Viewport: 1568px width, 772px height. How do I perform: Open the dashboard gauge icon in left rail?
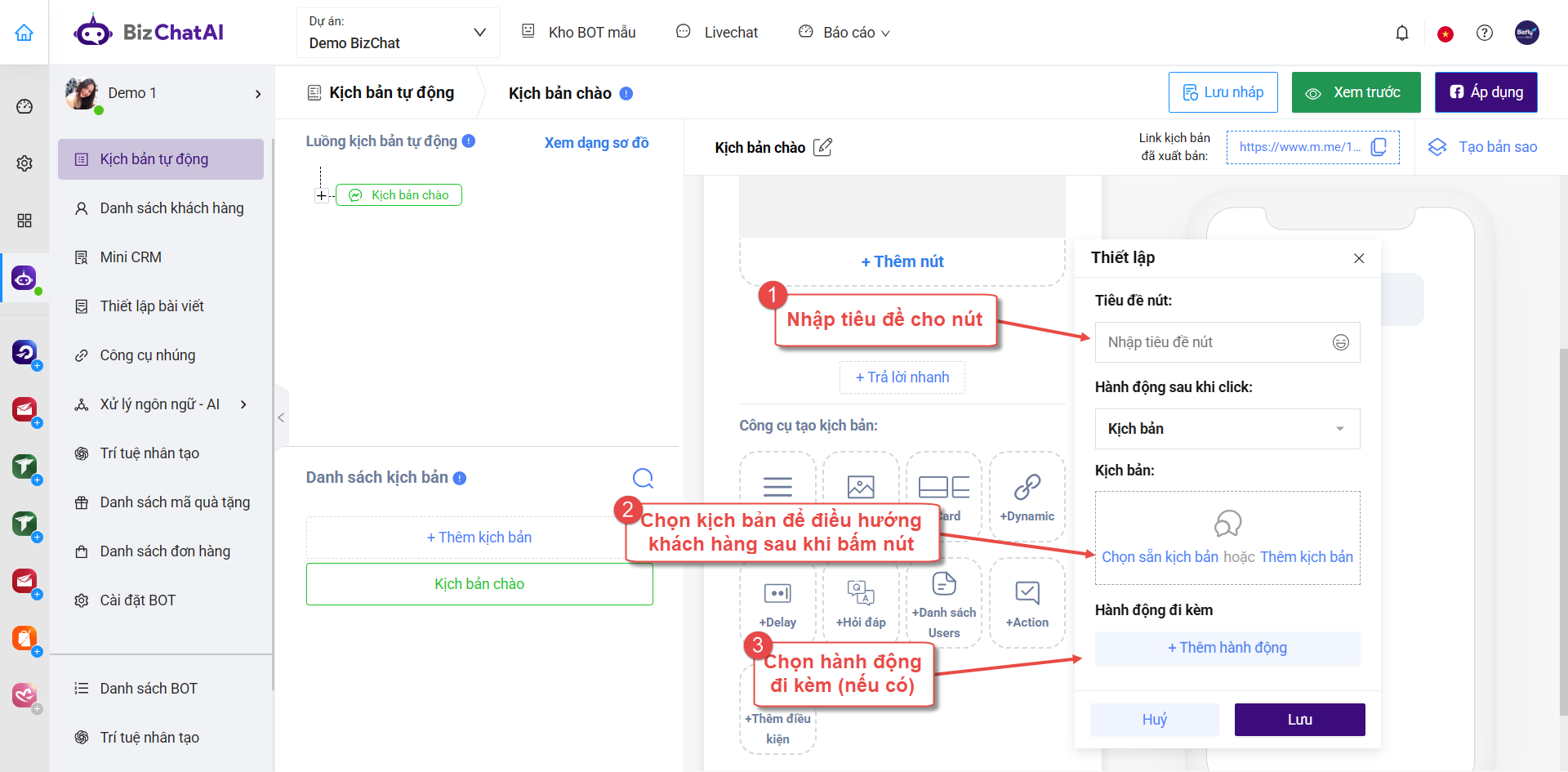click(24, 106)
